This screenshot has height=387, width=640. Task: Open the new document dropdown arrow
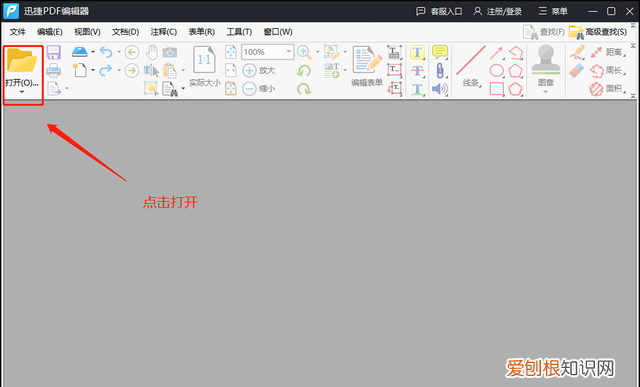pos(93,70)
